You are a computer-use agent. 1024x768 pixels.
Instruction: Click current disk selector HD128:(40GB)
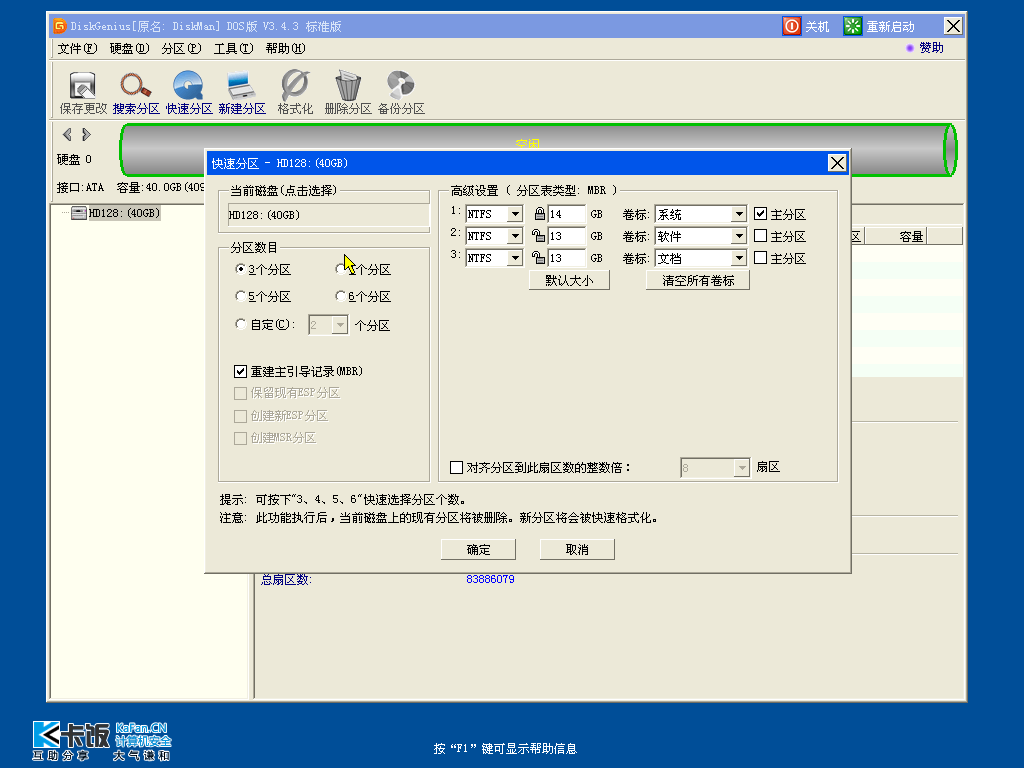pos(328,215)
